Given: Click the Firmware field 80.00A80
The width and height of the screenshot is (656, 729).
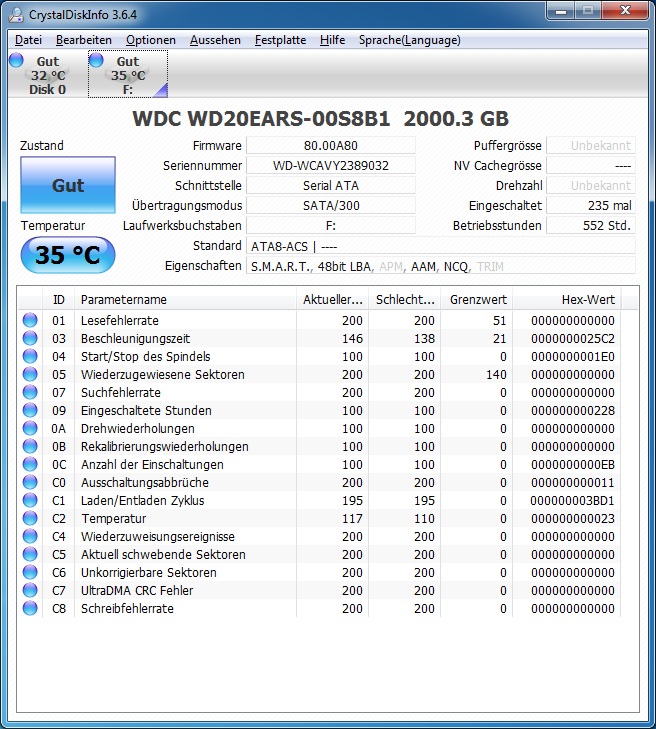Looking at the screenshot, I should coord(331,146).
